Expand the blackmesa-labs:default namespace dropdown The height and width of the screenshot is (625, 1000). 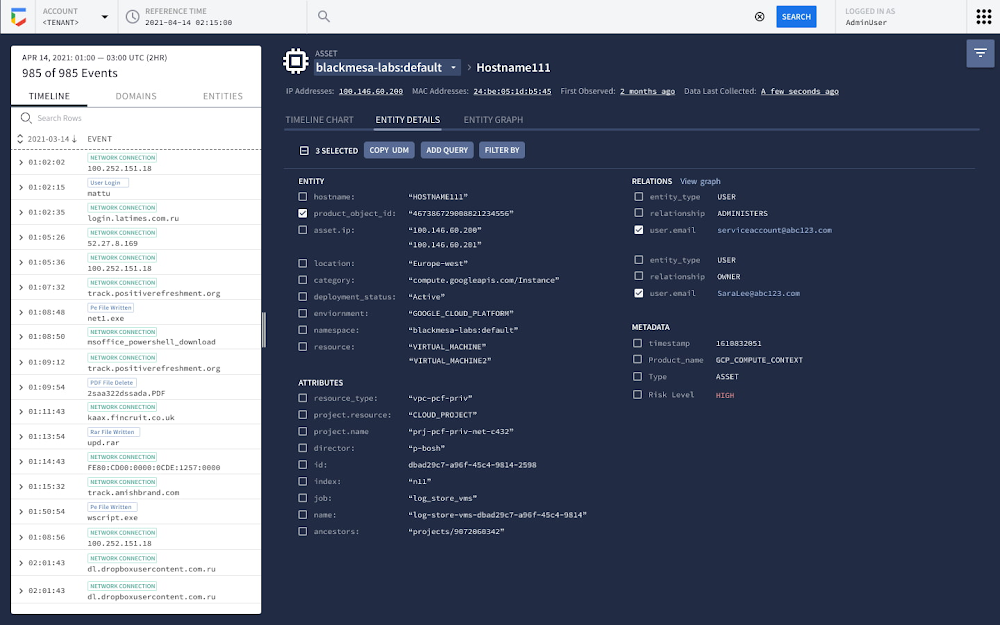pyautogui.click(x=453, y=68)
